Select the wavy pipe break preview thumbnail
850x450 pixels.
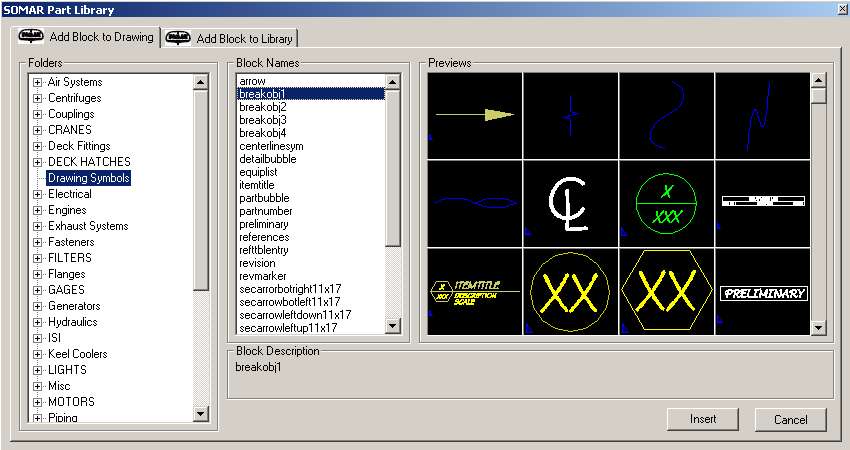(475, 203)
